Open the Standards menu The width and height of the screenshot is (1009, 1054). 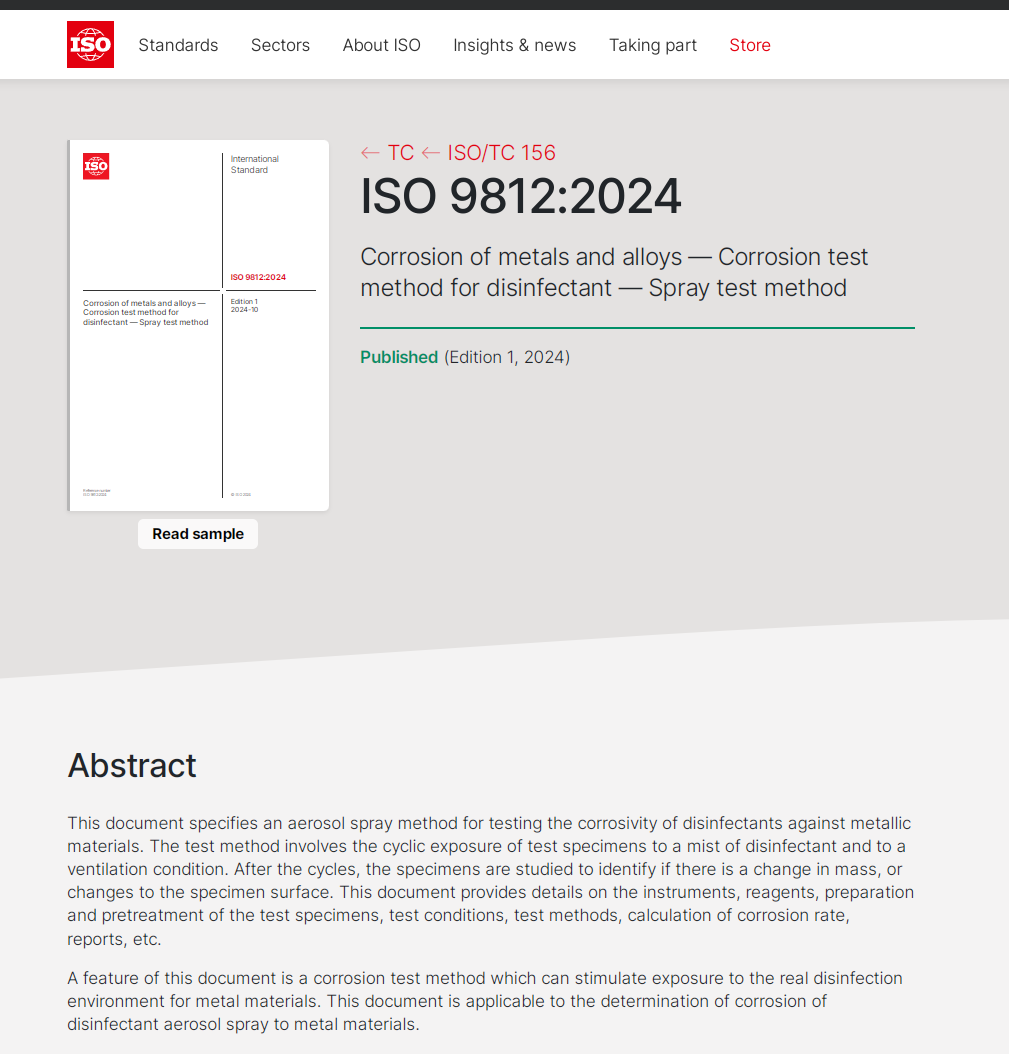pyautogui.click(x=178, y=45)
